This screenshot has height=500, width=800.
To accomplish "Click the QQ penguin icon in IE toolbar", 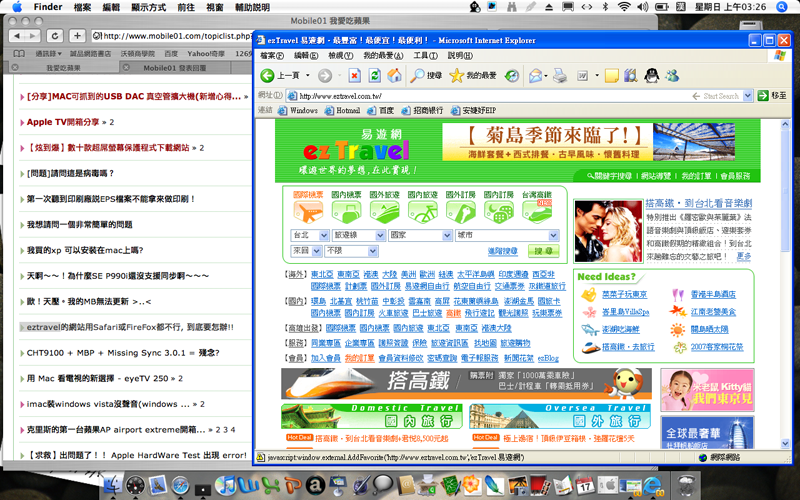I will pos(651,76).
